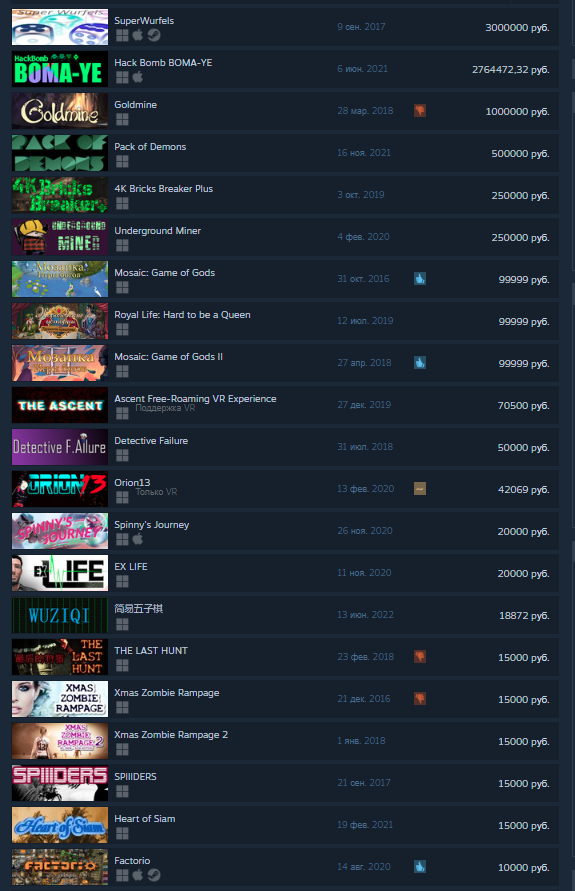Click the negative review thumbs-down icon for Goldmine
This screenshot has height=891, width=575.
pyautogui.click(x=420, y=110)
